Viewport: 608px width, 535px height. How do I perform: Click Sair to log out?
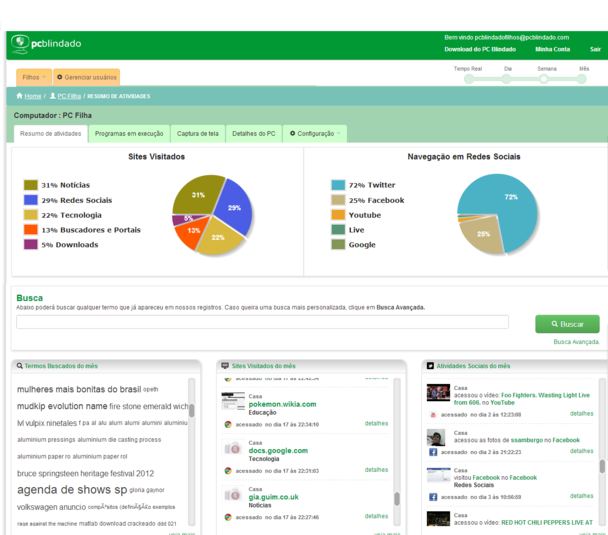(595, 49)
